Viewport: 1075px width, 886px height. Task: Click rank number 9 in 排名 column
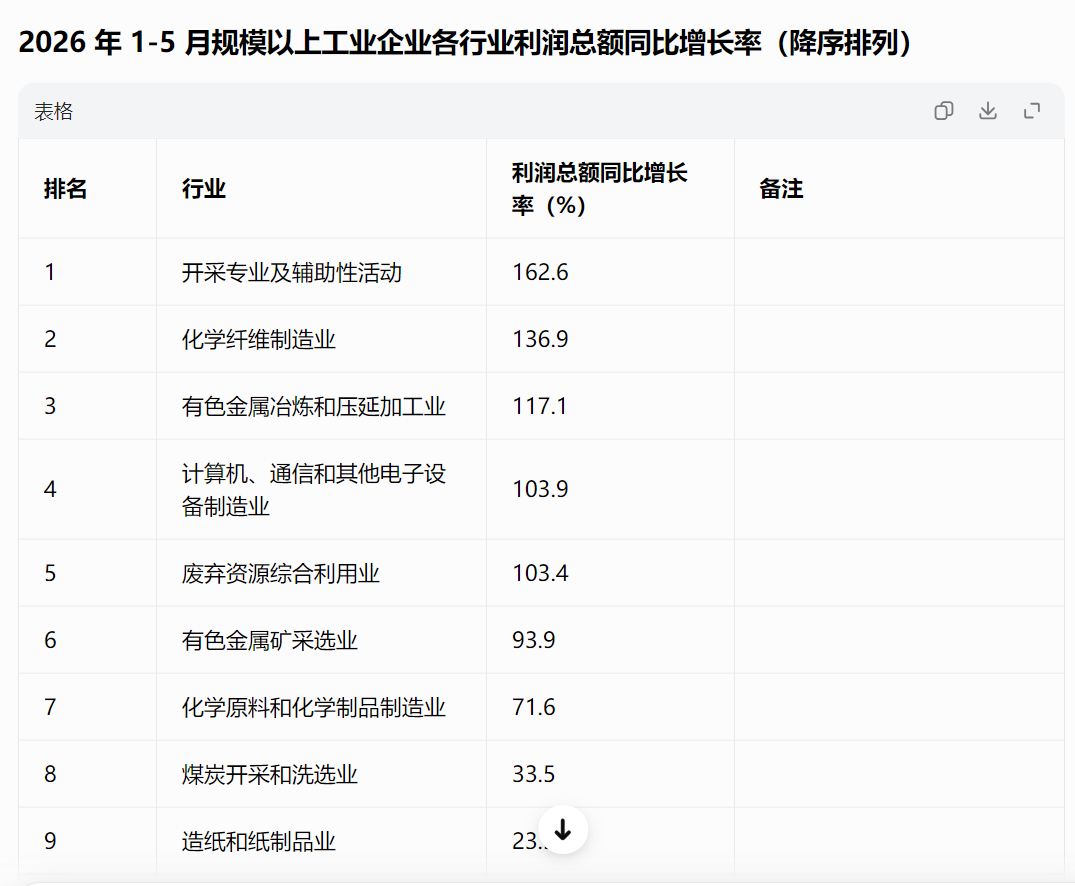tap(50, 841)
